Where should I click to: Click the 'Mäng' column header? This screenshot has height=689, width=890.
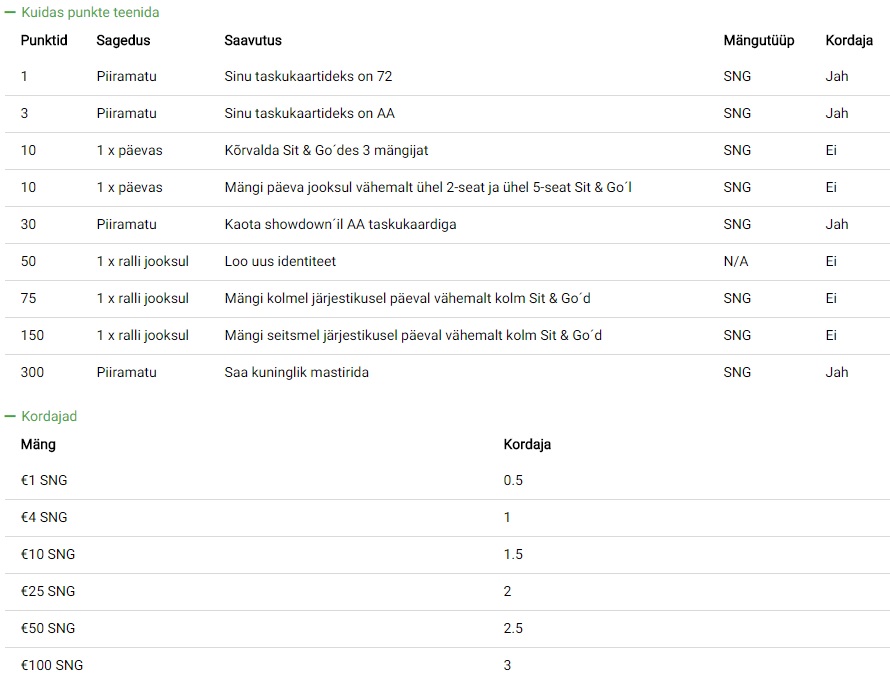pos(38,444)
